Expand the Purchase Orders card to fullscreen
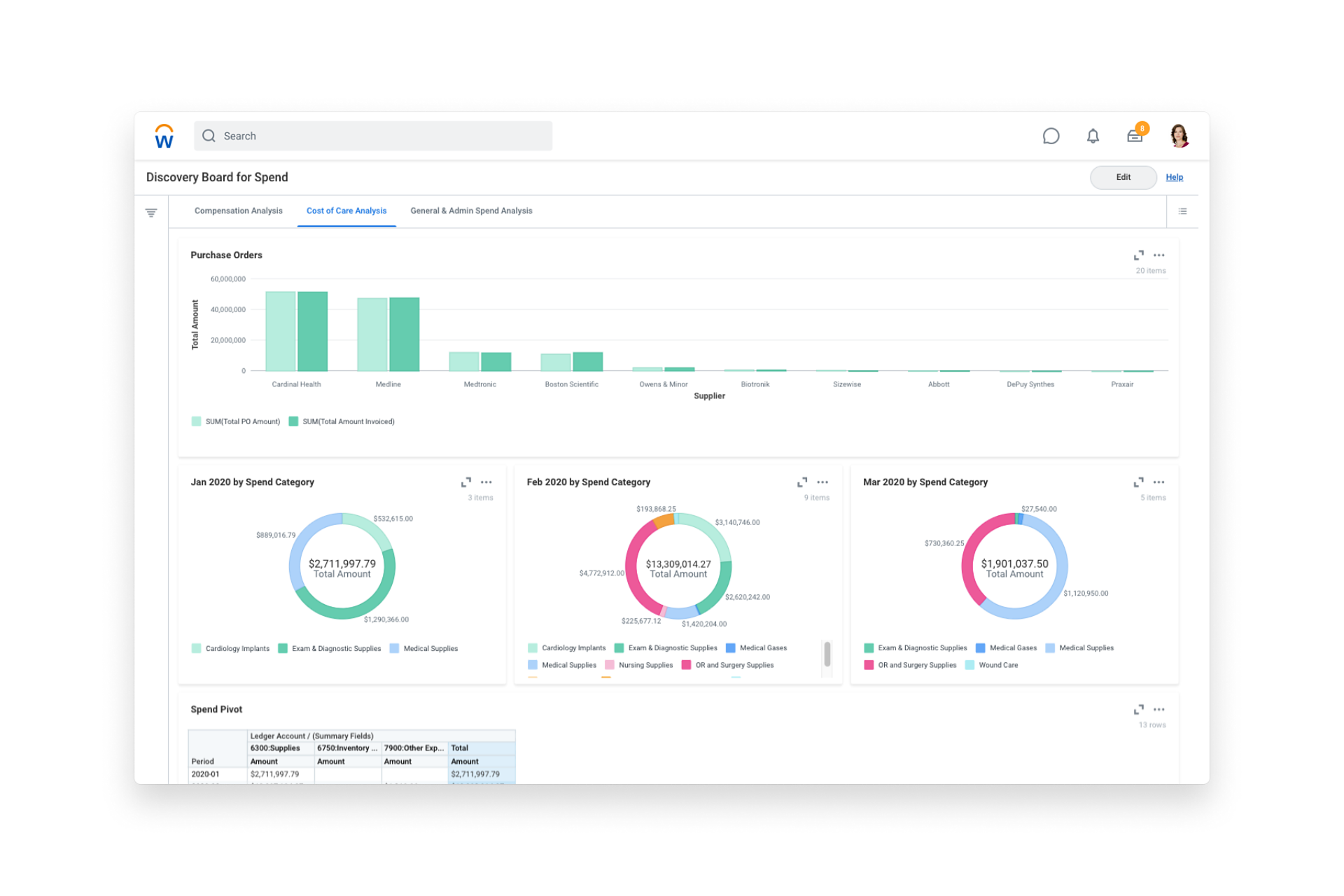 coord(1138,255)
